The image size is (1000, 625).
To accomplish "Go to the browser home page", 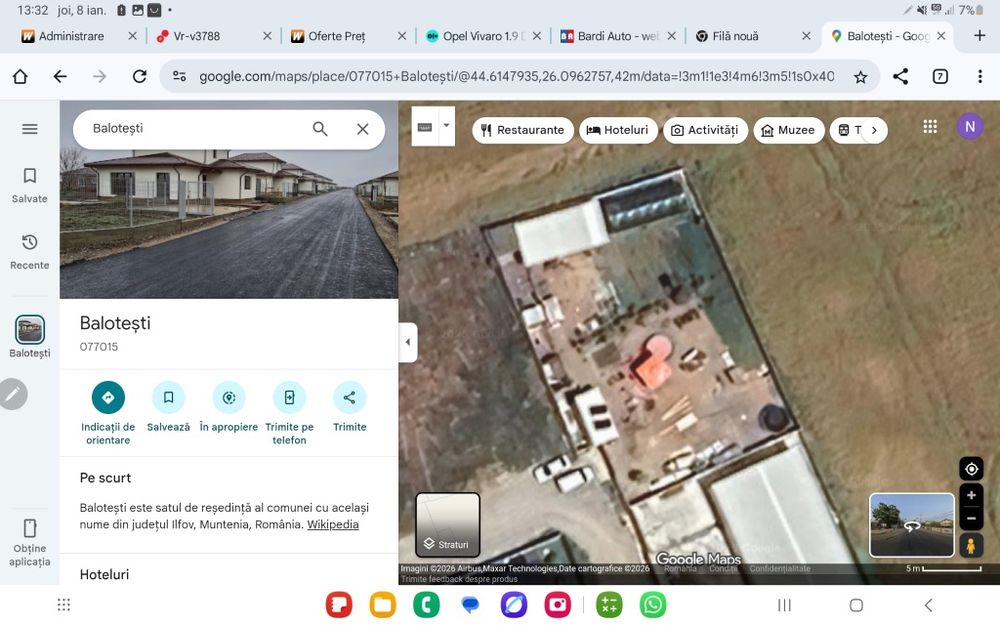I will 20,77.
